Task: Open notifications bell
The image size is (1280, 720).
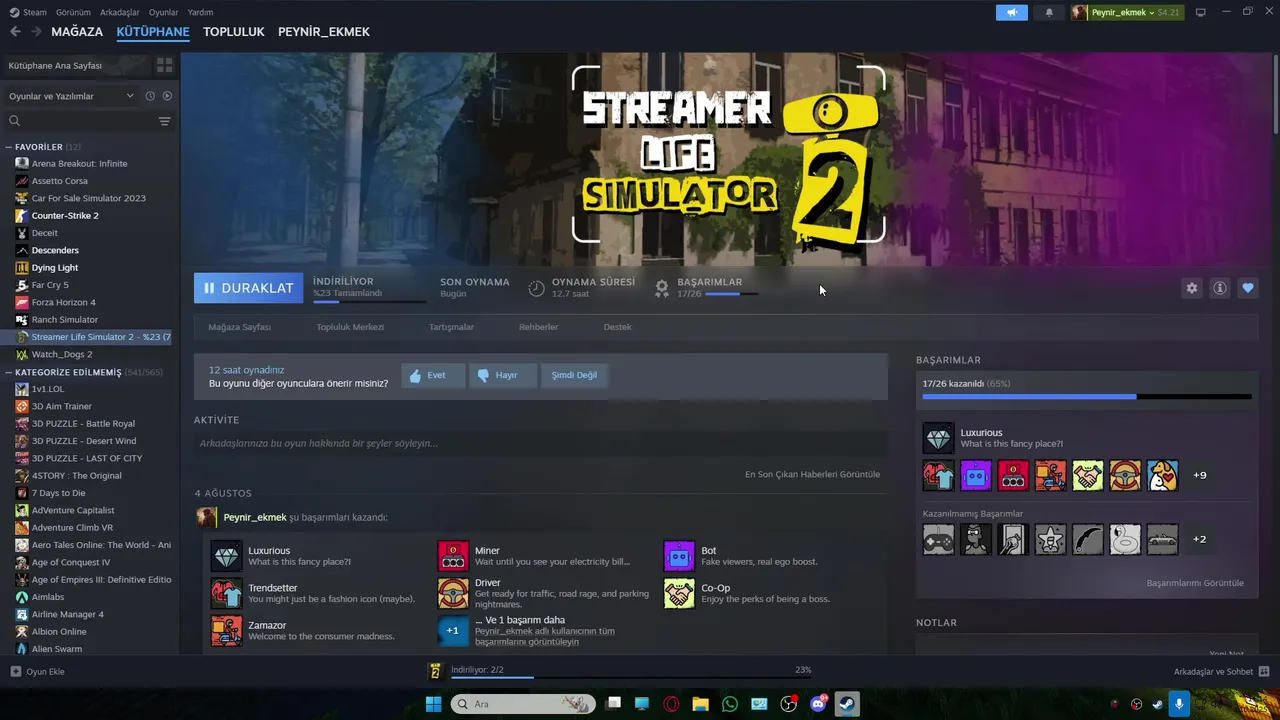Action: point(1049,12)
